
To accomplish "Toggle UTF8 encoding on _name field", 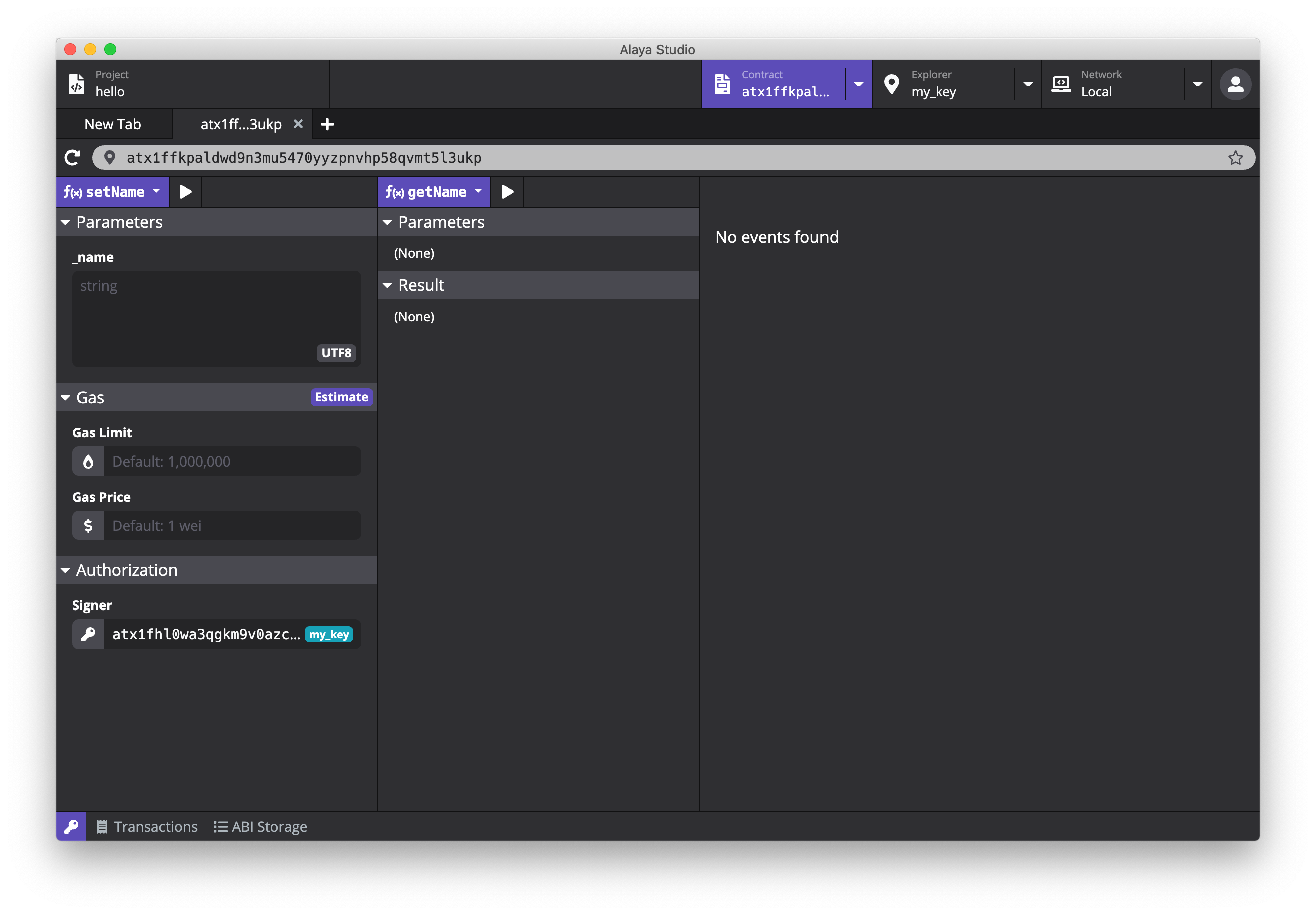I will coord(336,353).
